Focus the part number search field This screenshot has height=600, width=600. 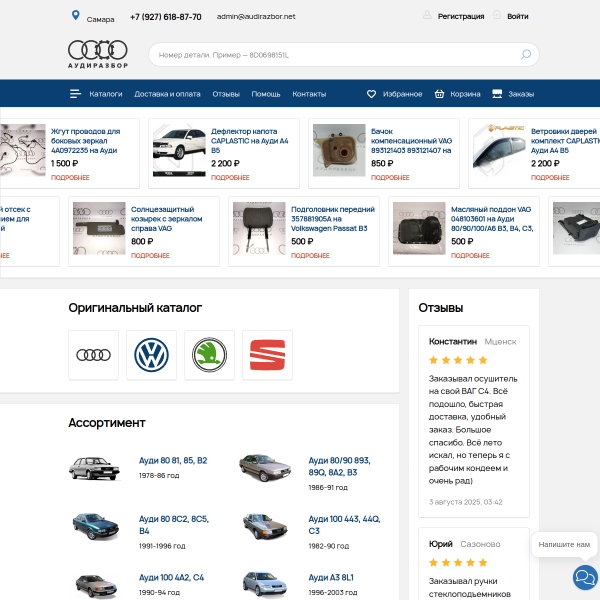coord(344,54)
